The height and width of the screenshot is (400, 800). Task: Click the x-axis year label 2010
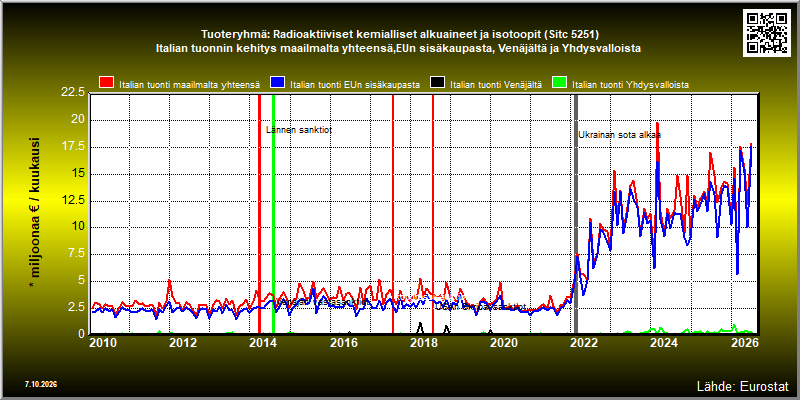[x=103, y=342]
